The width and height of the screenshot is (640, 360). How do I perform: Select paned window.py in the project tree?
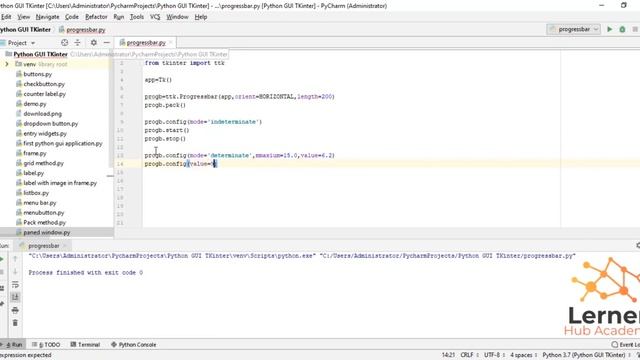coord(47,232)
